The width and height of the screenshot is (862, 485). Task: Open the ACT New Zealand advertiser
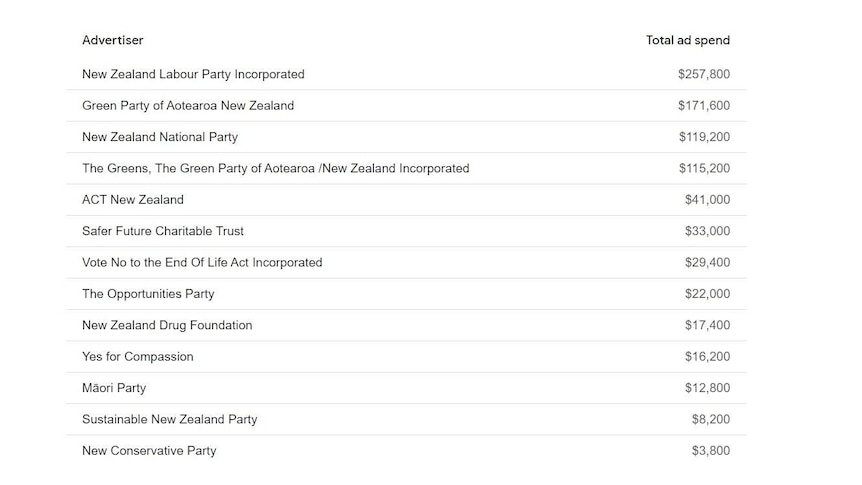click(406, 200)
